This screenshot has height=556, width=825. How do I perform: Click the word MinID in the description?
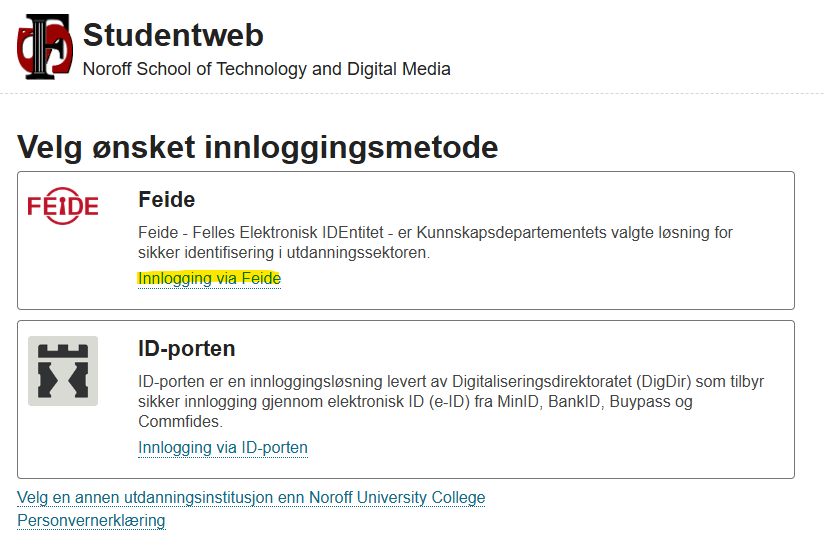tap(518, 401)
